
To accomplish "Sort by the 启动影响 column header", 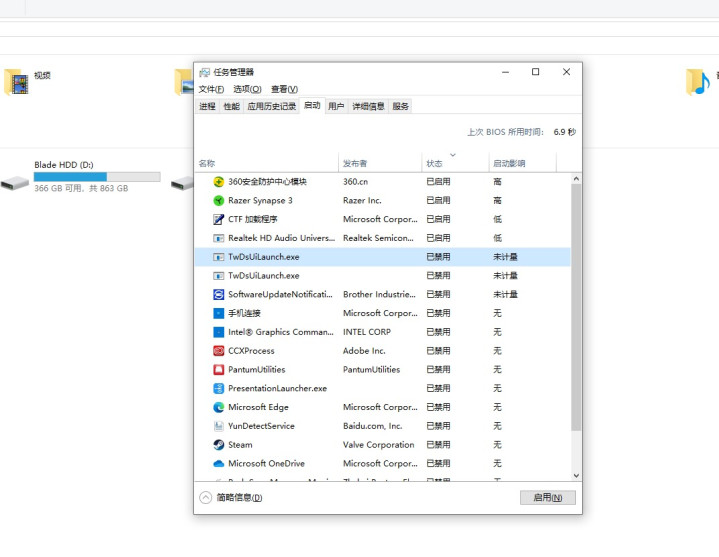I will click(523, 163).
